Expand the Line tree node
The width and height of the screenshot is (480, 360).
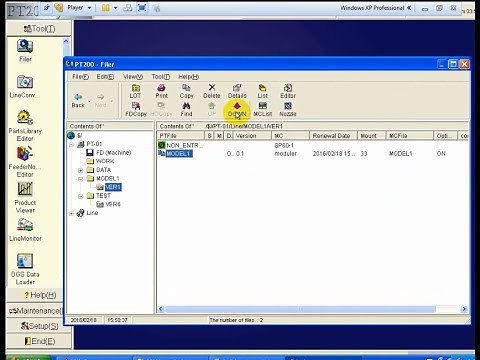(71, 213)
